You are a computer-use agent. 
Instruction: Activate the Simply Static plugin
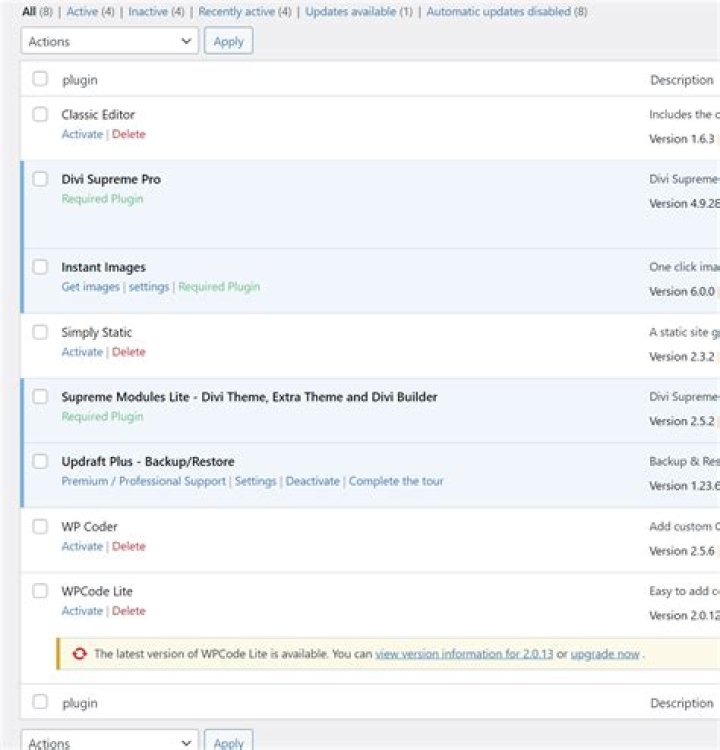click(x=82, y=352)
